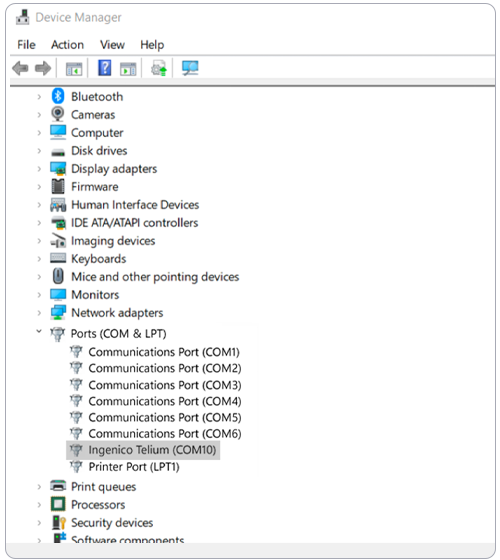Select Ingenico Telium (COM10) device
500x560 pixels.
point(152,450)
